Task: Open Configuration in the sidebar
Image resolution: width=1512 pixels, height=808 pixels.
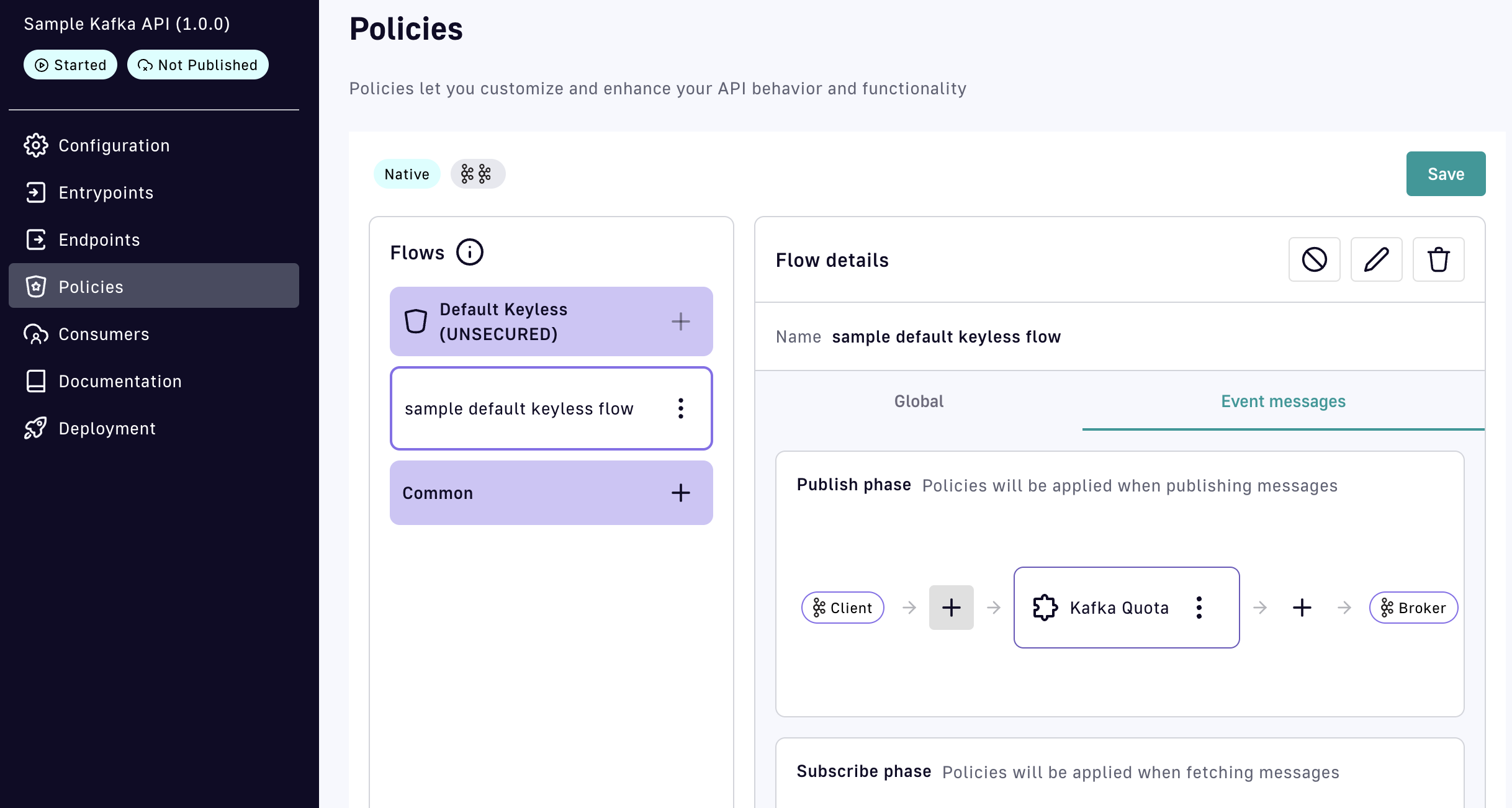Action: pos(114,146)
